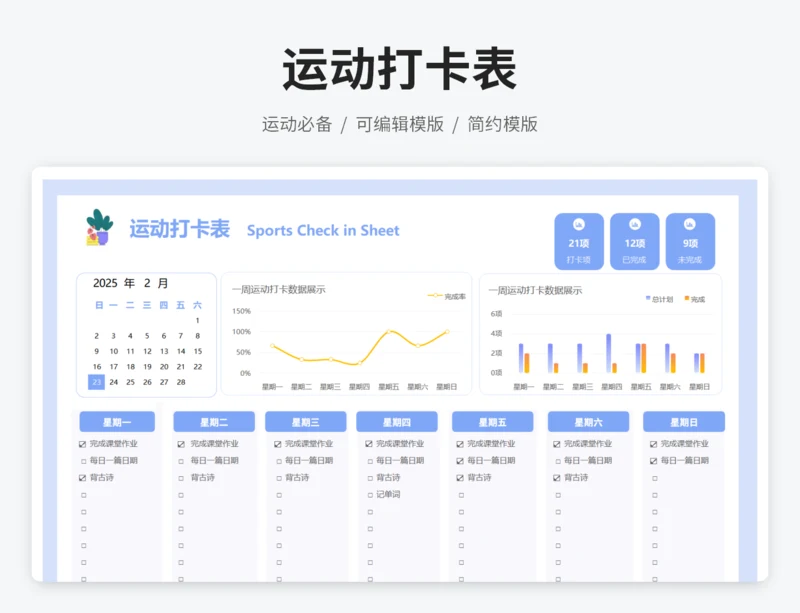This screenshot has width=800, height=613.
Task: Click the 星期日 data point on line chart
Action: 447,332
